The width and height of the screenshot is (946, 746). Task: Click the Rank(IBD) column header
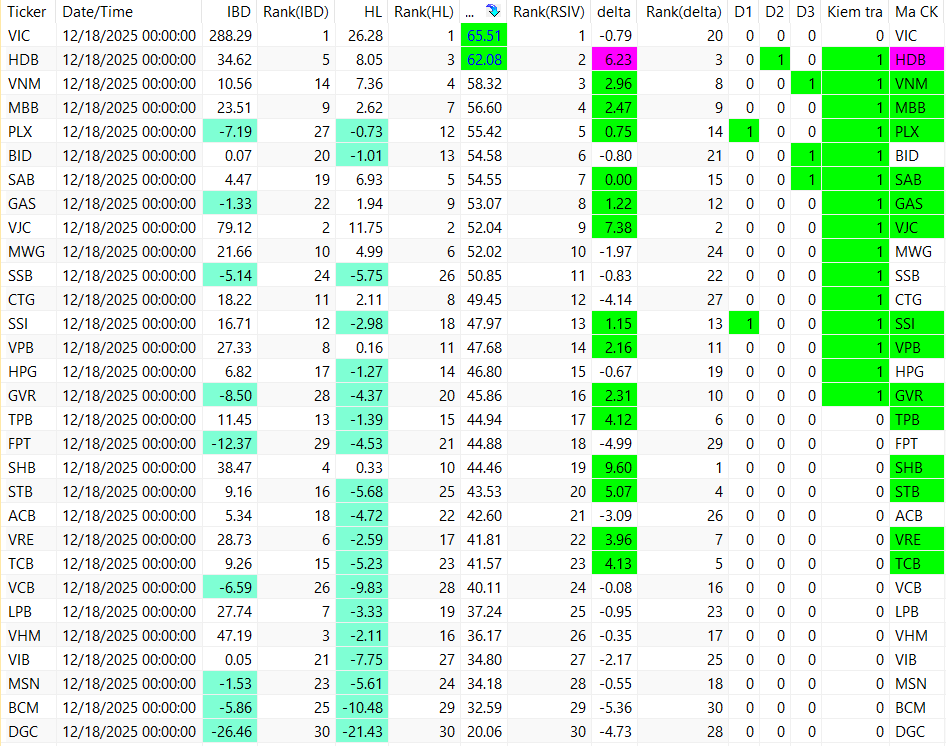click(296, 11)
